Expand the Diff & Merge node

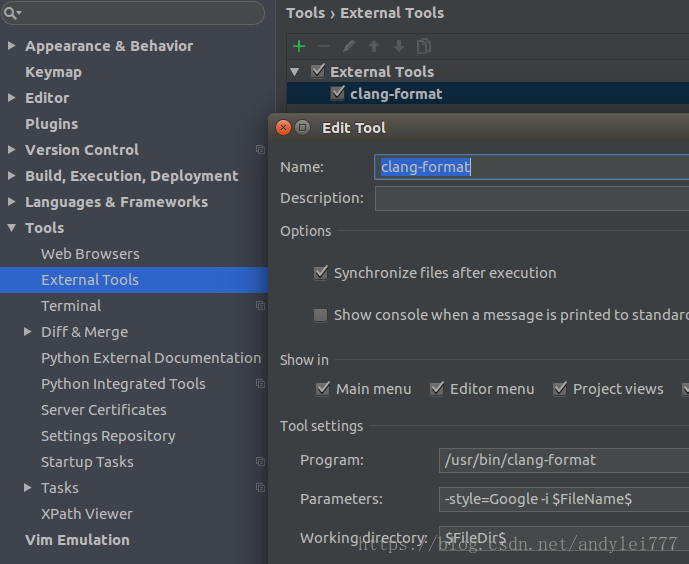27,332
